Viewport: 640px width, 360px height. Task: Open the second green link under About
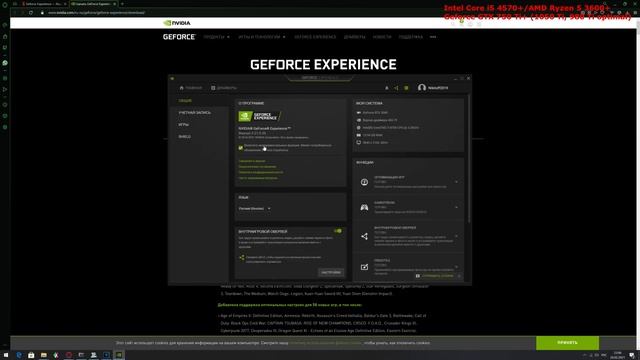tap(257, 167)
